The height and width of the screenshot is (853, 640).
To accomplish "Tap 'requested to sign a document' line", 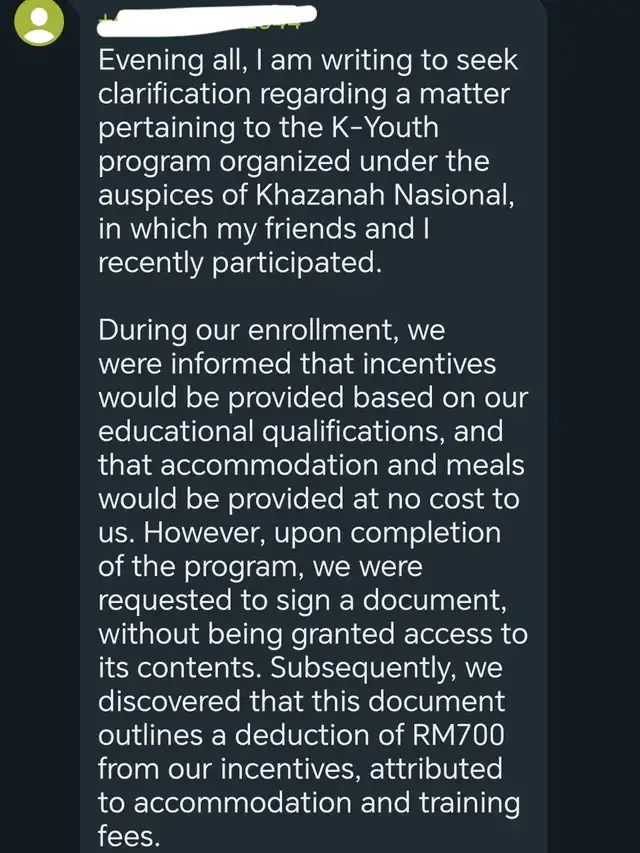I will [x=303, y=600].
